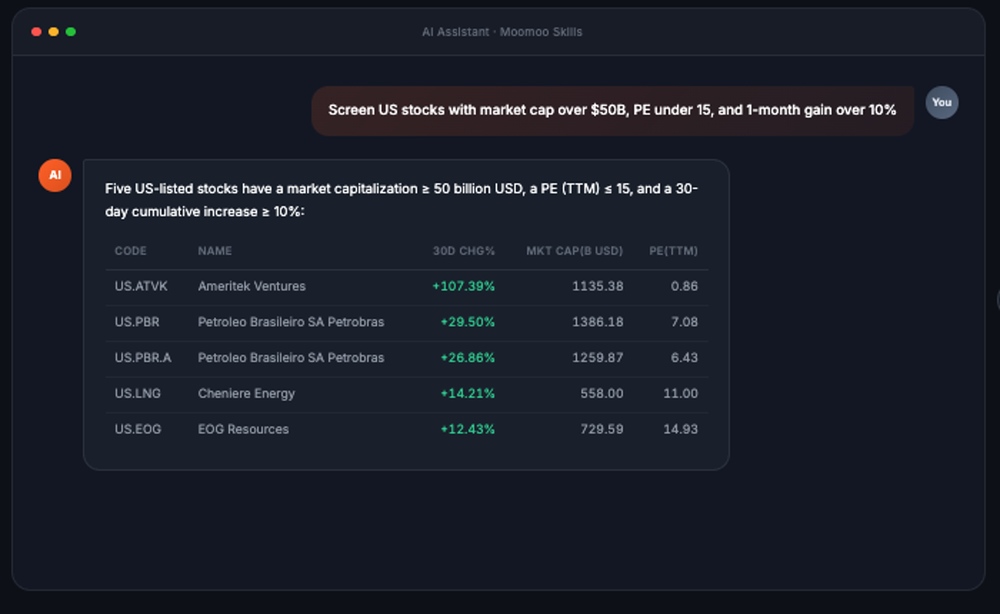Click market cap value 558.00
Image resolution: width=1000 pixels, height=614 pixels.
tap(601, 393)
